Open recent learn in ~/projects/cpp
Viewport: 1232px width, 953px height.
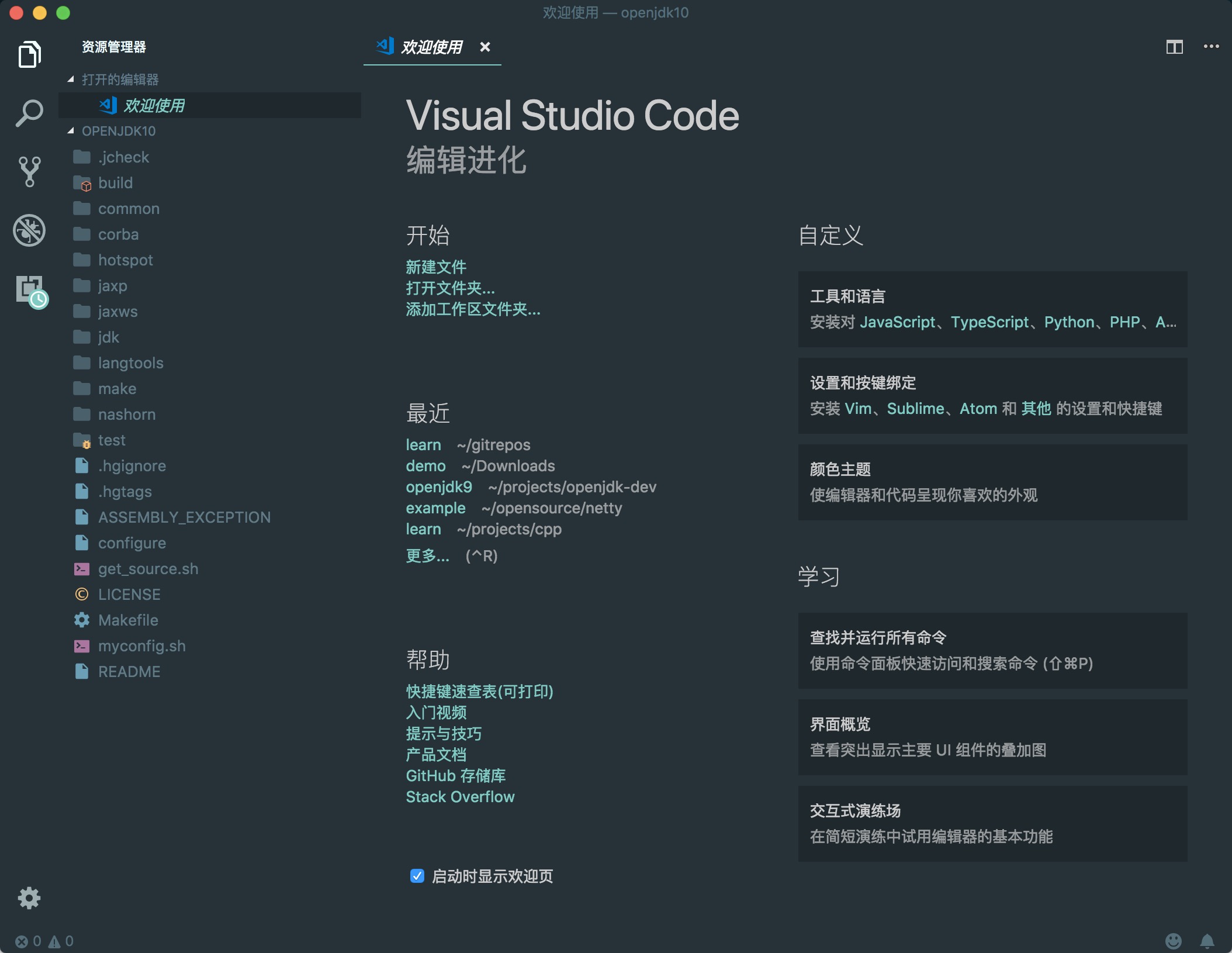[x=423, y=529]
